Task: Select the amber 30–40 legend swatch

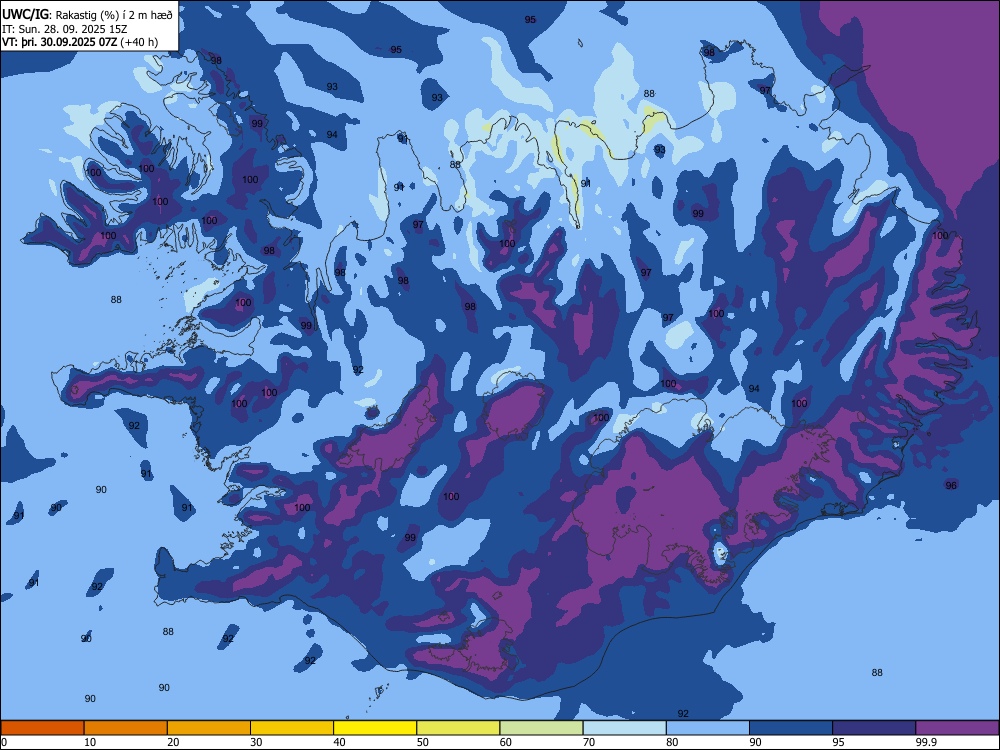Action: point(292,728)
